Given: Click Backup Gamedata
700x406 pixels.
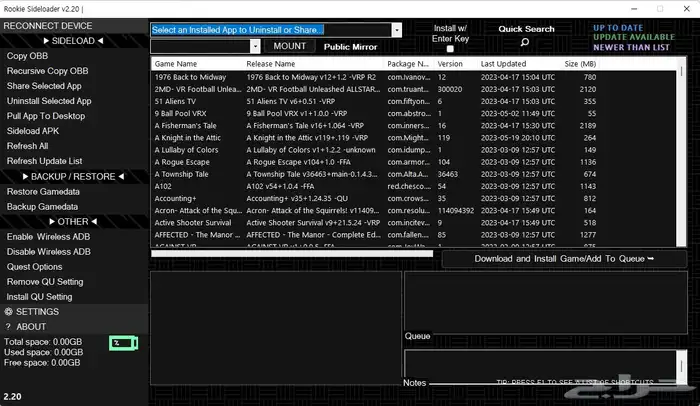Looking at the screenshot, I should tap(42, 207).
